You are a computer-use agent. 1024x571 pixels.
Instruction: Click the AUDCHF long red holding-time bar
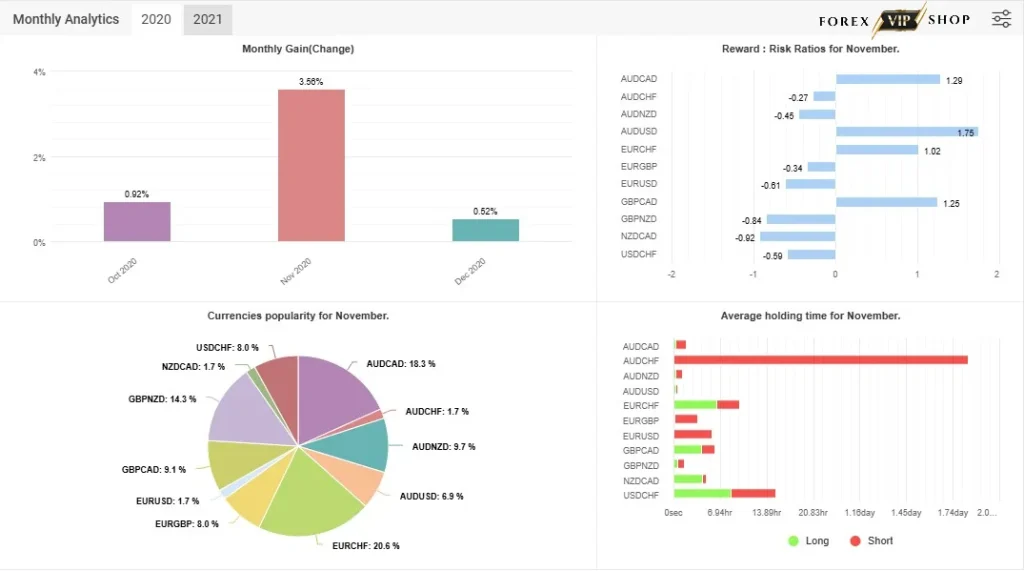[821, 360]
